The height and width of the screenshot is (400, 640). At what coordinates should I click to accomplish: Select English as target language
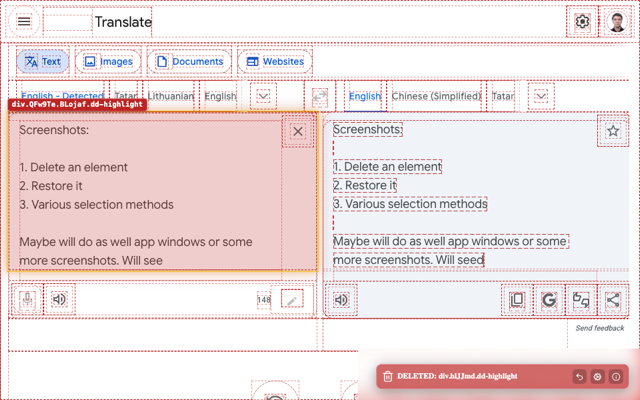(x=365, y=96)
